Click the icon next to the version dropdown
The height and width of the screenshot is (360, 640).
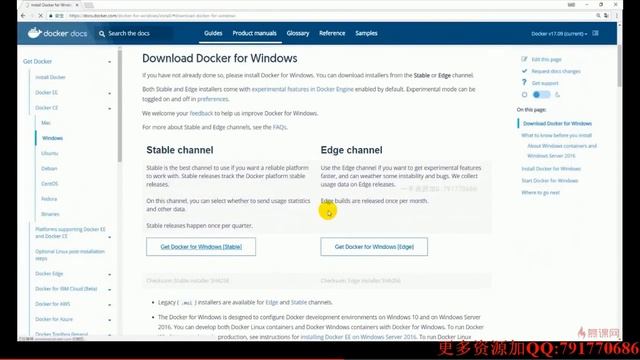click(x=596, y=33)
